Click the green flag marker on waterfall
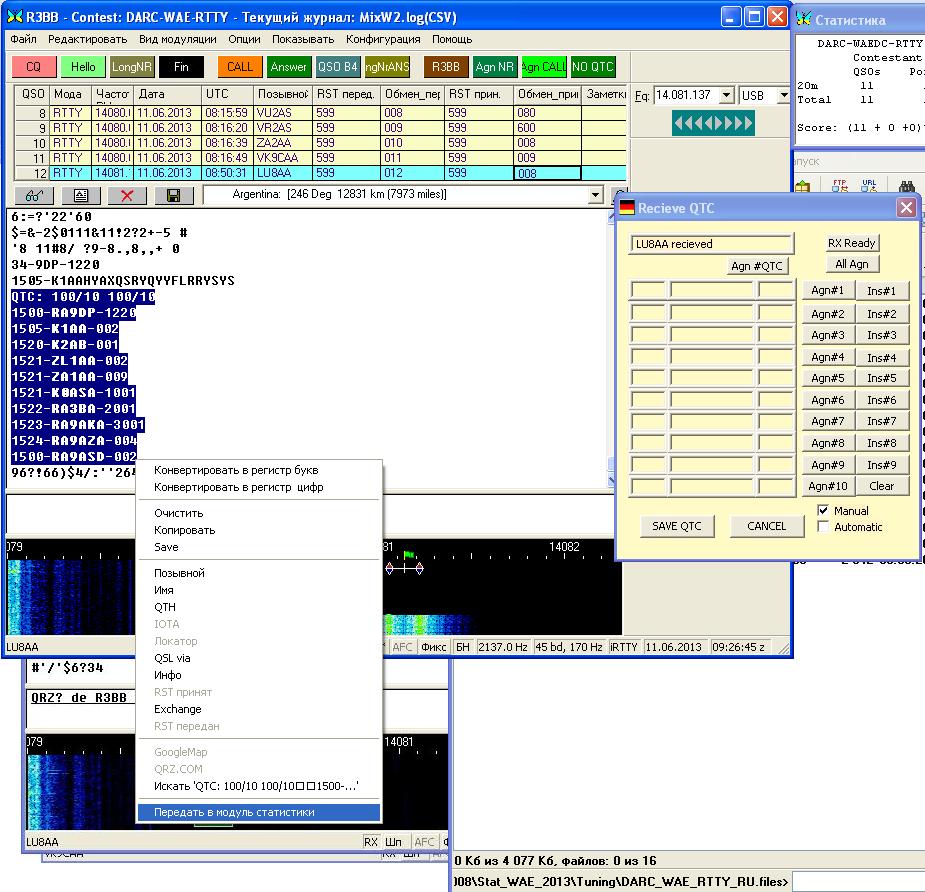This screenshot has width=925, height=892. tap(408, 554)
